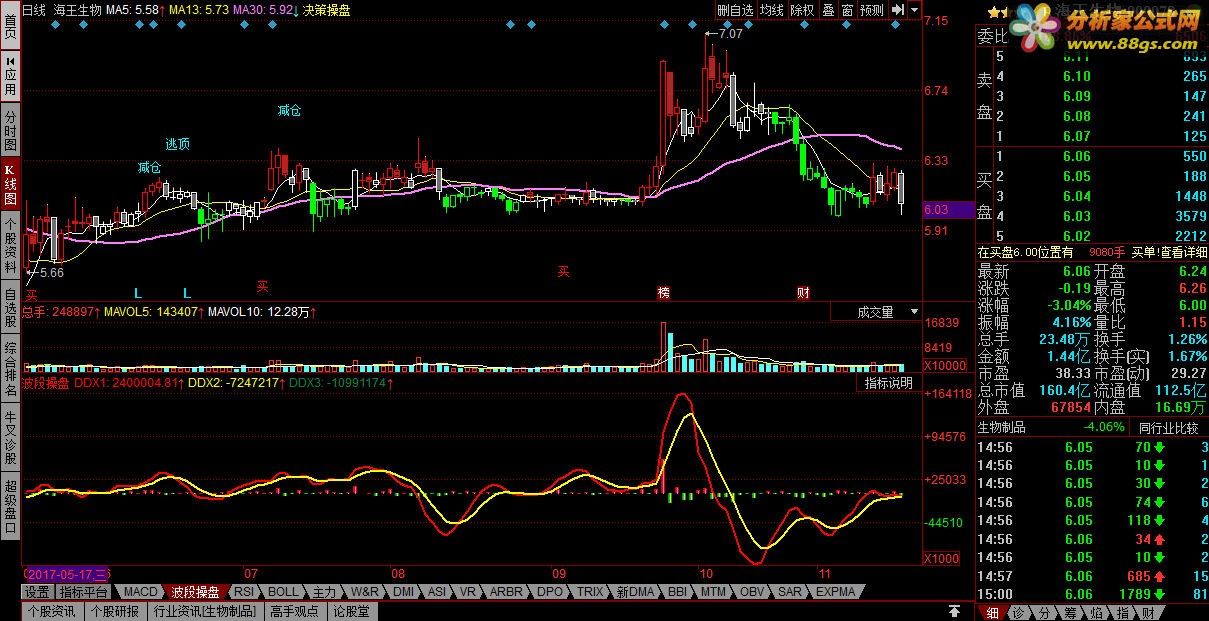The height and width of the screenshot is (621, 1209).
Task: Click the 生物制品 sector label
Action: pos(1003,427)
